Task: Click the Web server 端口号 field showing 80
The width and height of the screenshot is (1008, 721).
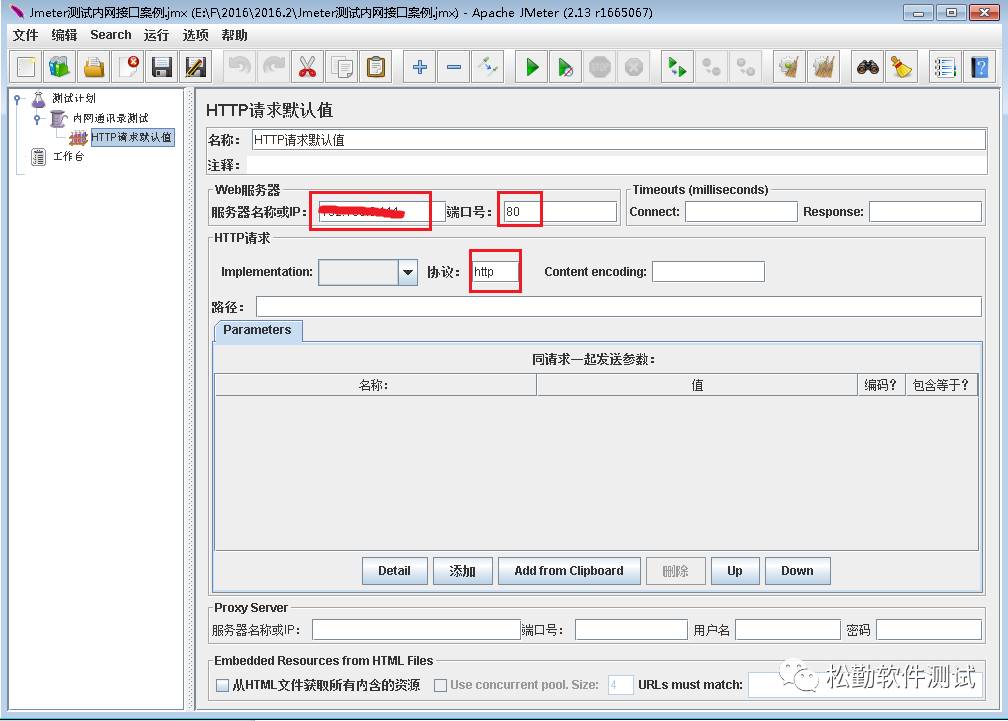Action: click(559, 211)
